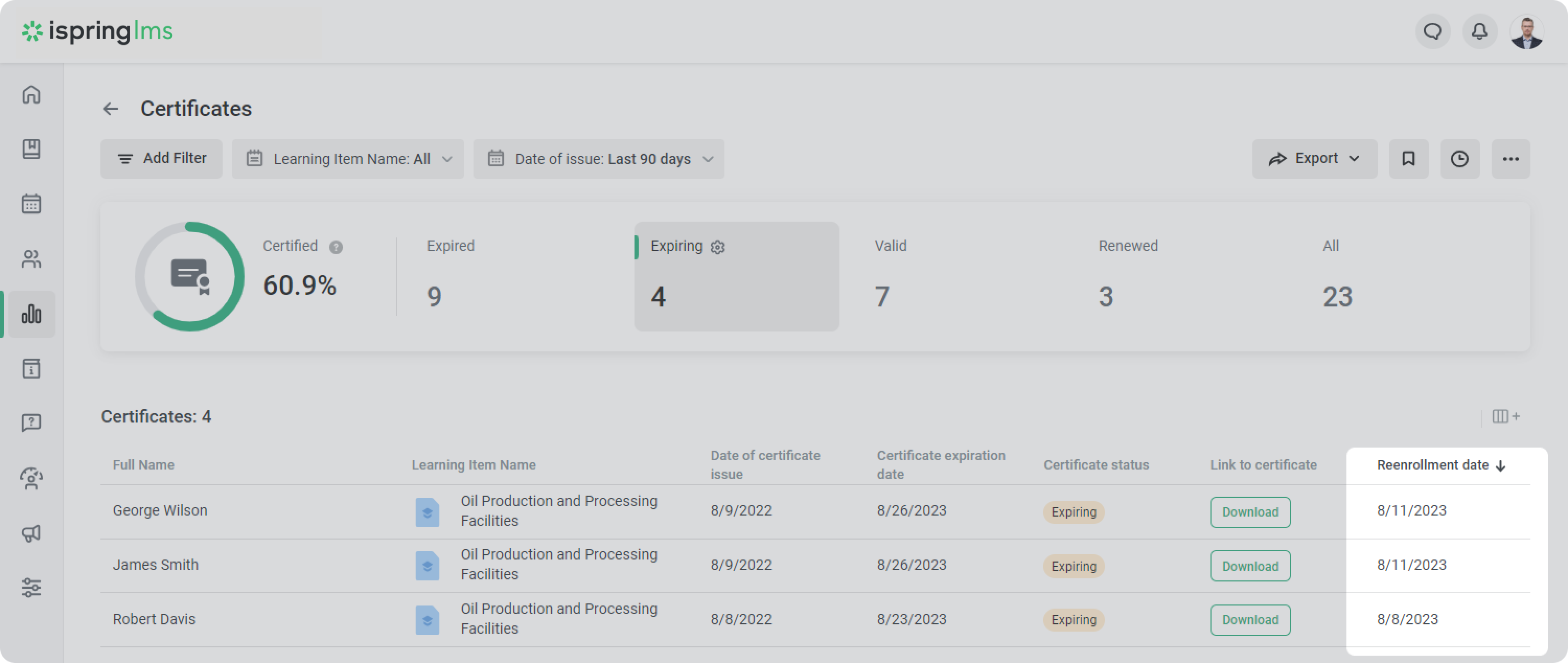The width and height of the screenshot is (1568, 663).
Task: Open the Home sidebar icon
Action: click(31, 94)
